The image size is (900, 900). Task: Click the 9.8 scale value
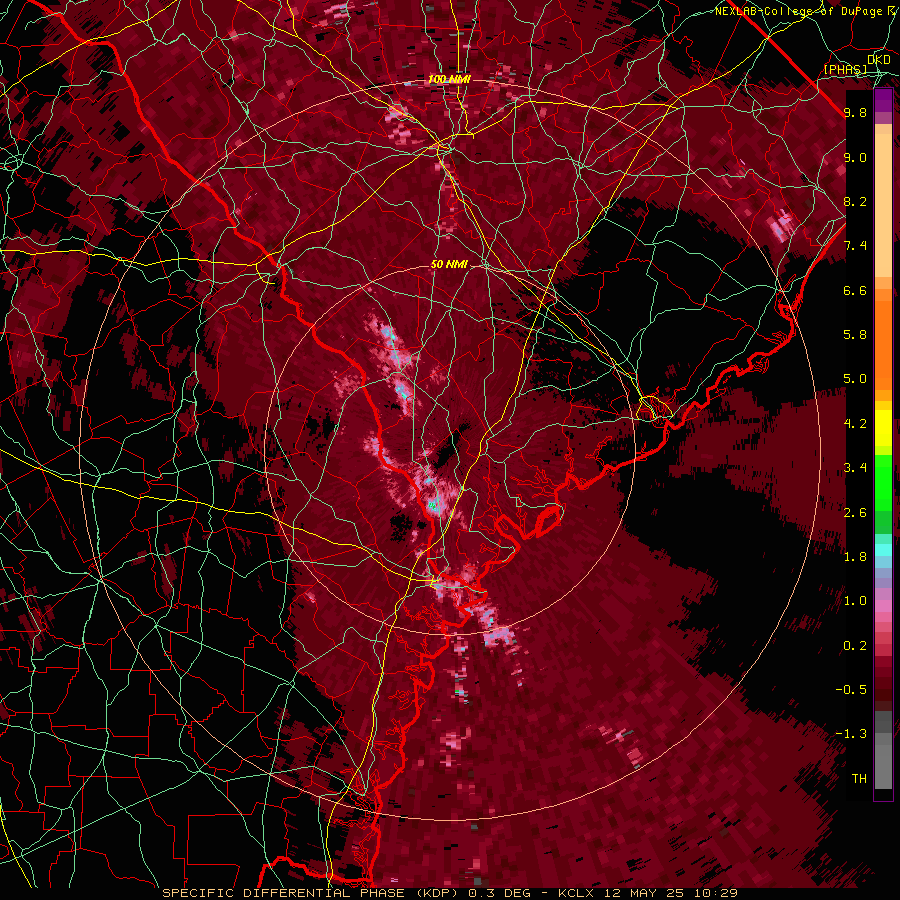pyautogui.click(x=855, y=113)
